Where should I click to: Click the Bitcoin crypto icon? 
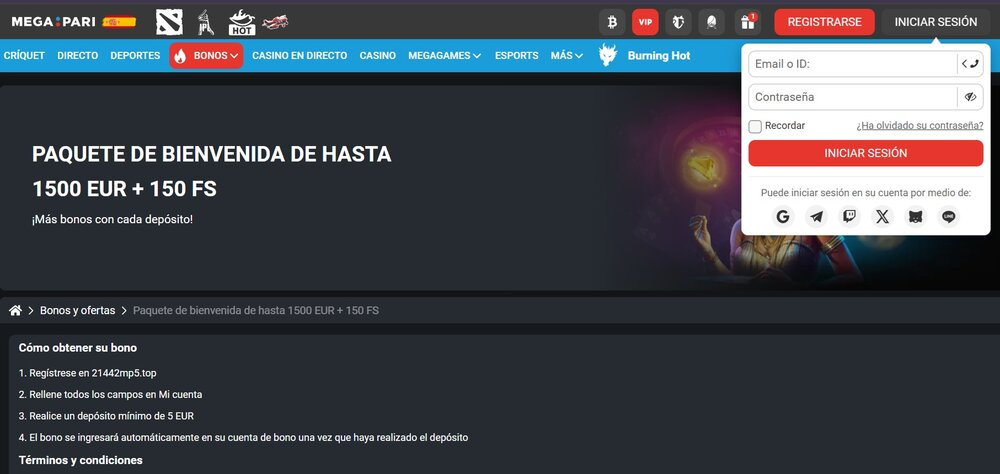click(x=612, y=22)
